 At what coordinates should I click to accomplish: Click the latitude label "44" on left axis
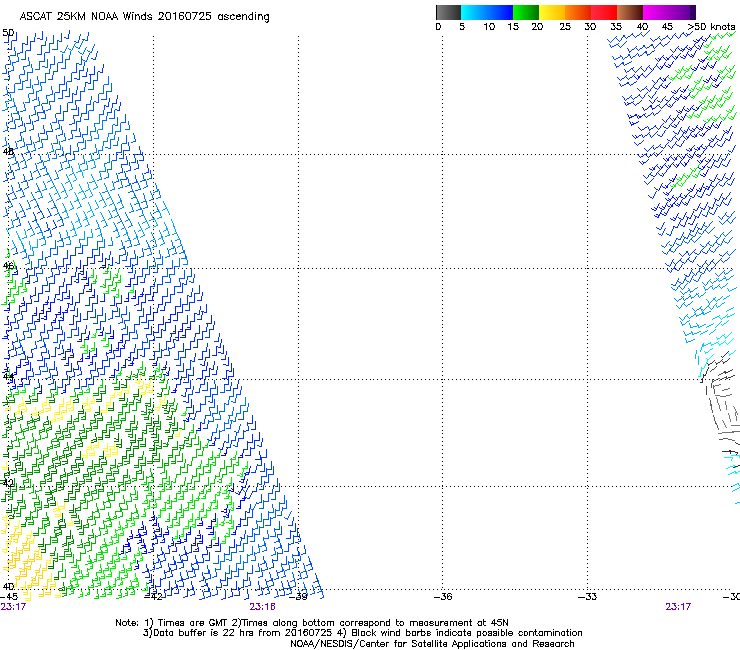(8, 377)
